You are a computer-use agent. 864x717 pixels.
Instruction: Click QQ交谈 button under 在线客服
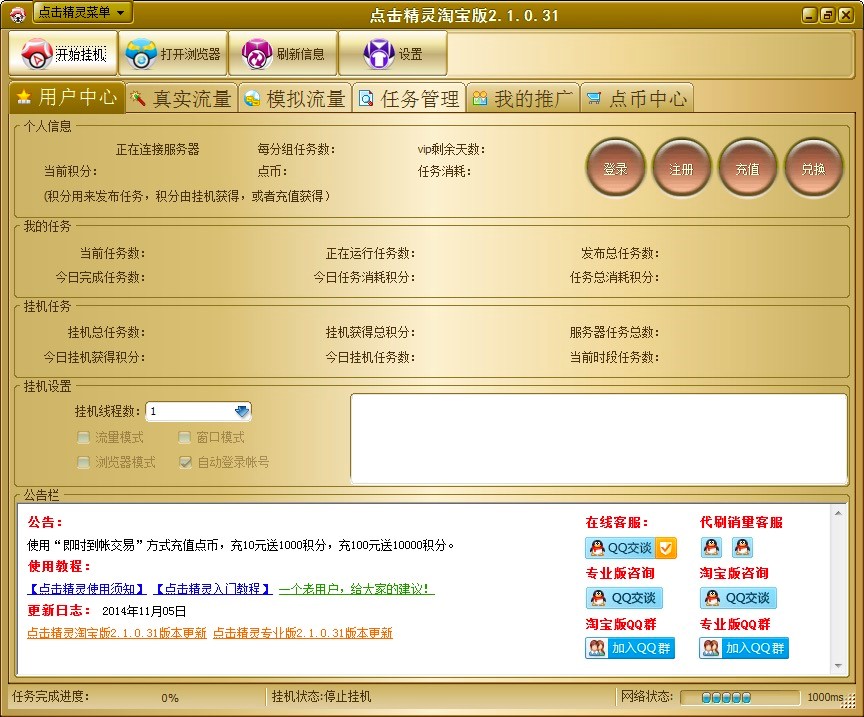coord(620,548)
